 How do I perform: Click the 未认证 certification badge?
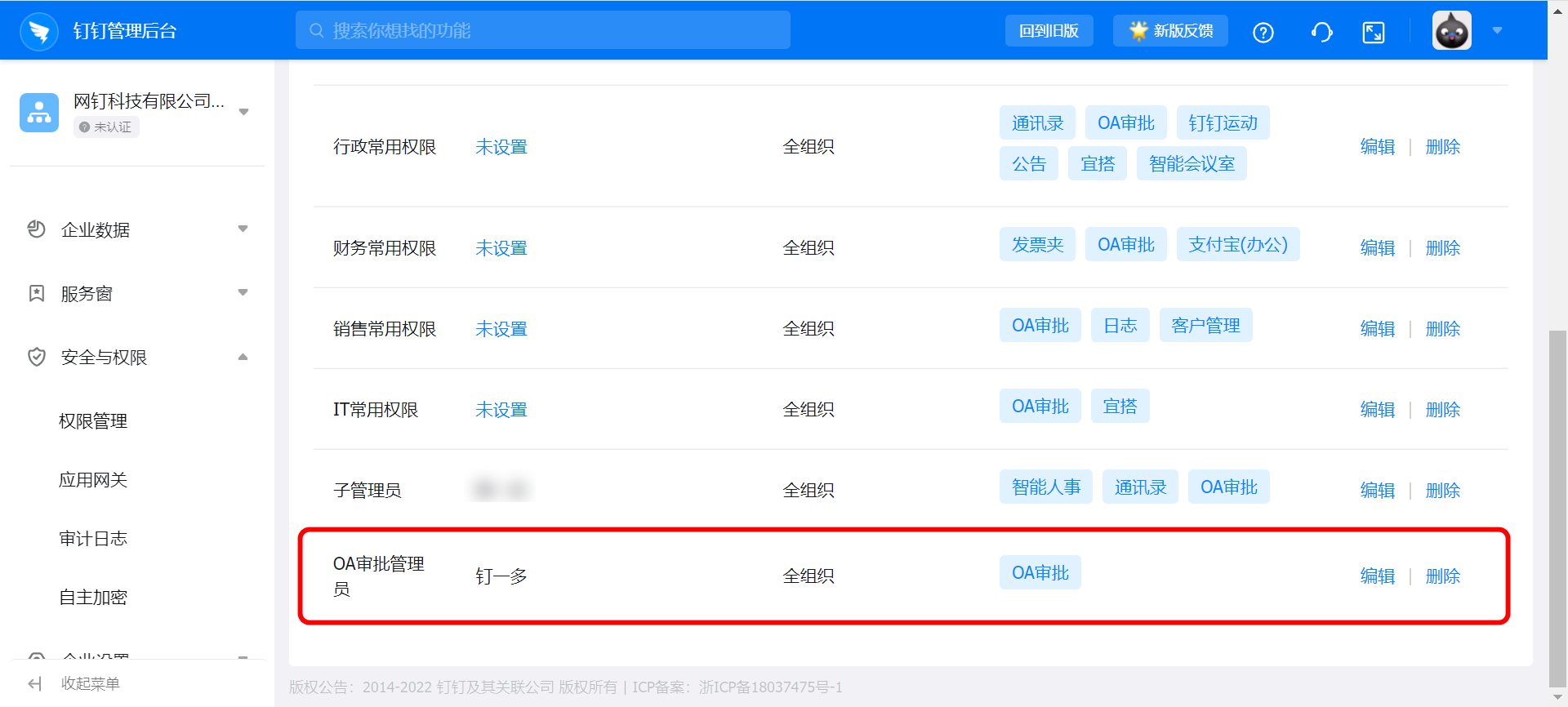coord(106,127)
